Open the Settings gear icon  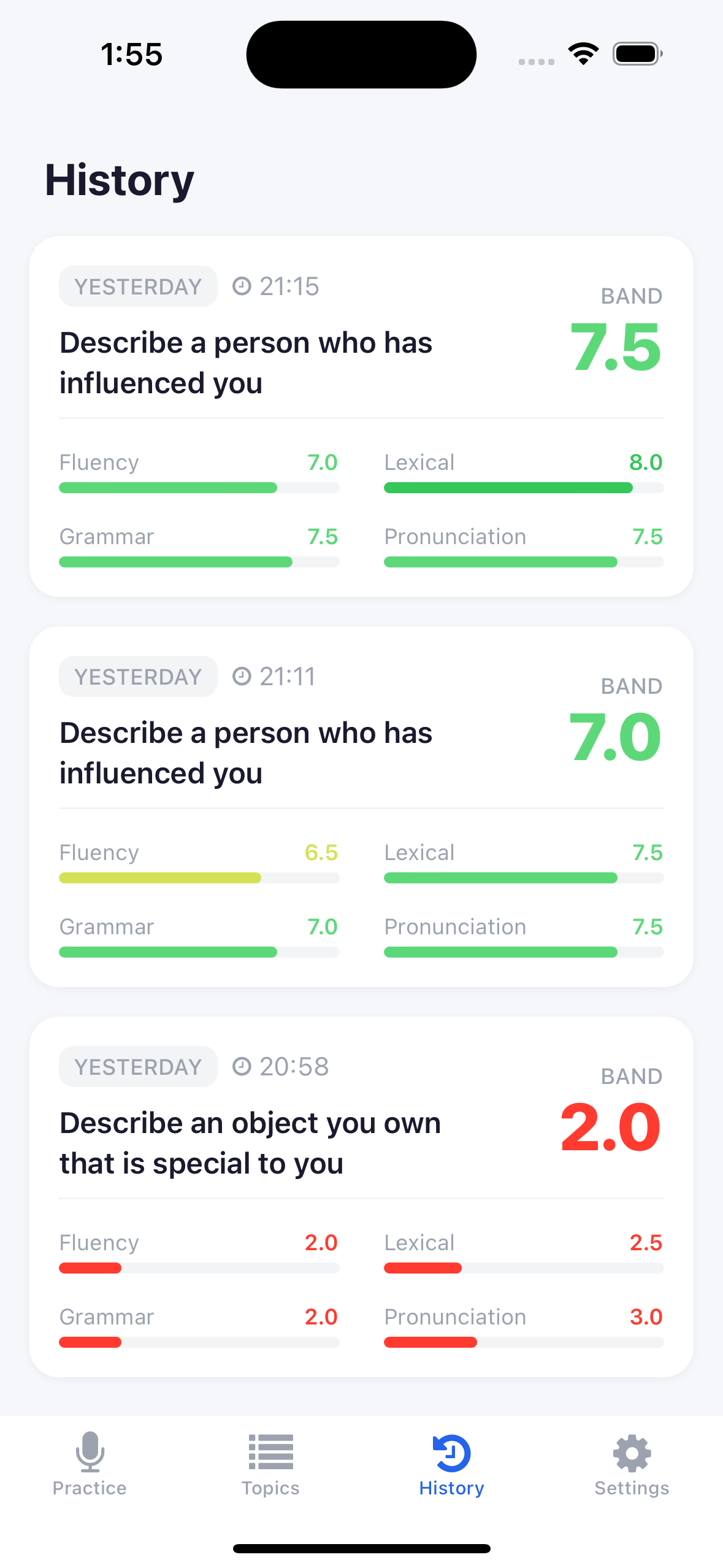click(x=631, y=1453)
